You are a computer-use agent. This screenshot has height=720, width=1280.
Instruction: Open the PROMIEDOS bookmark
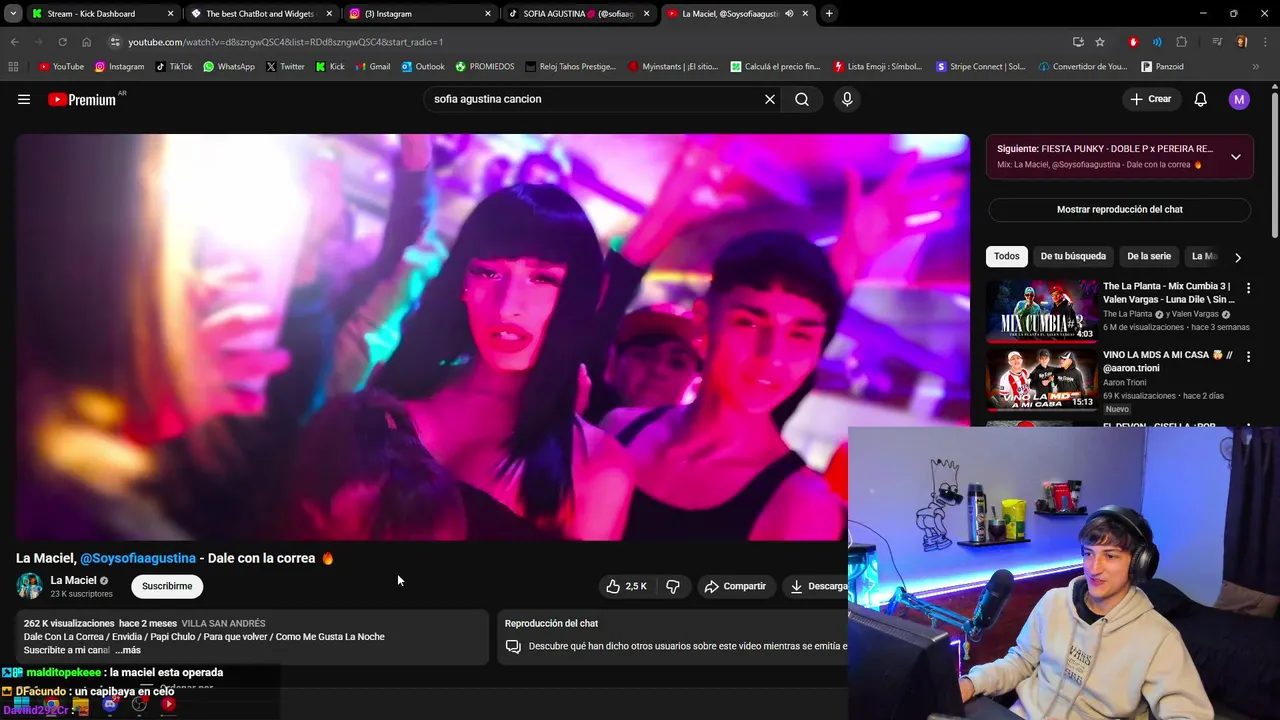(x=484, y=67)
